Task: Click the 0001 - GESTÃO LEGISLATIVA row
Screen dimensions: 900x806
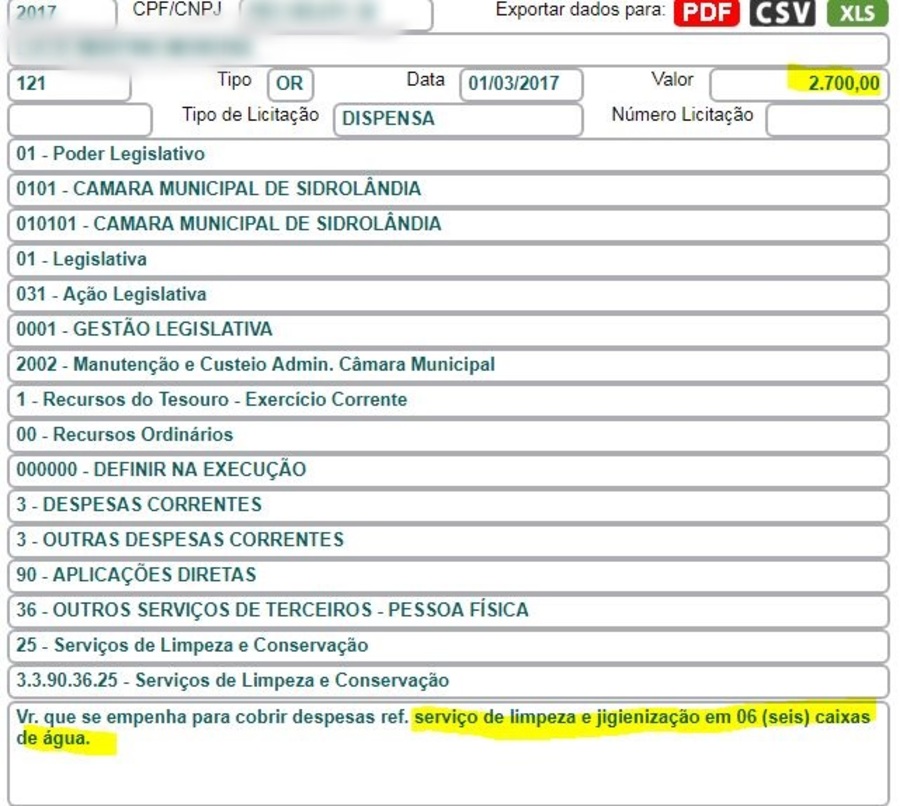Action: 448,330
